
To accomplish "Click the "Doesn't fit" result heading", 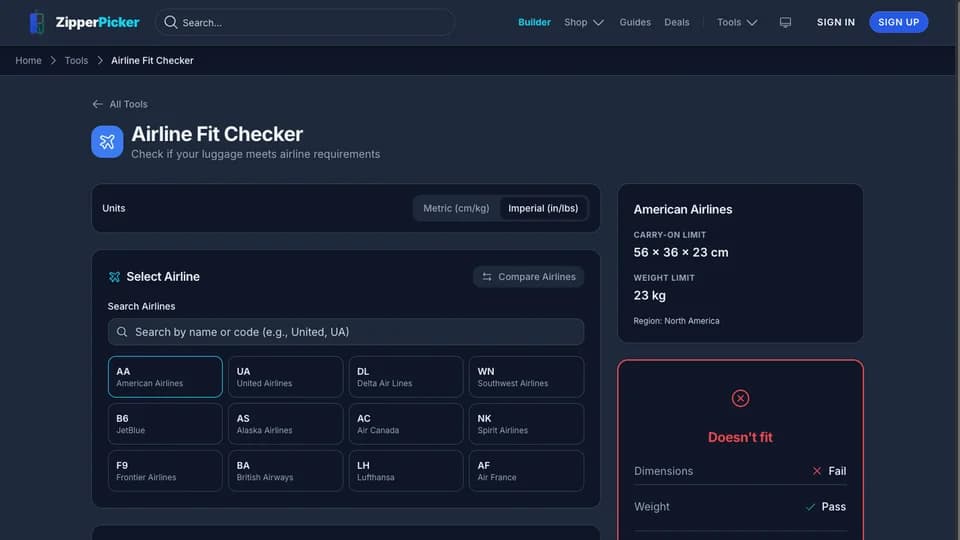I will [740, 437].
